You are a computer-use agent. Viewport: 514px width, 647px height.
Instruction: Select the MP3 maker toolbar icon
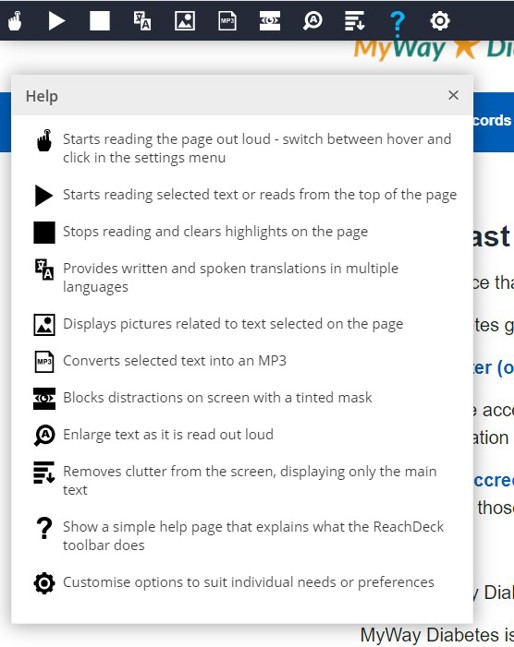pos(227,21)
